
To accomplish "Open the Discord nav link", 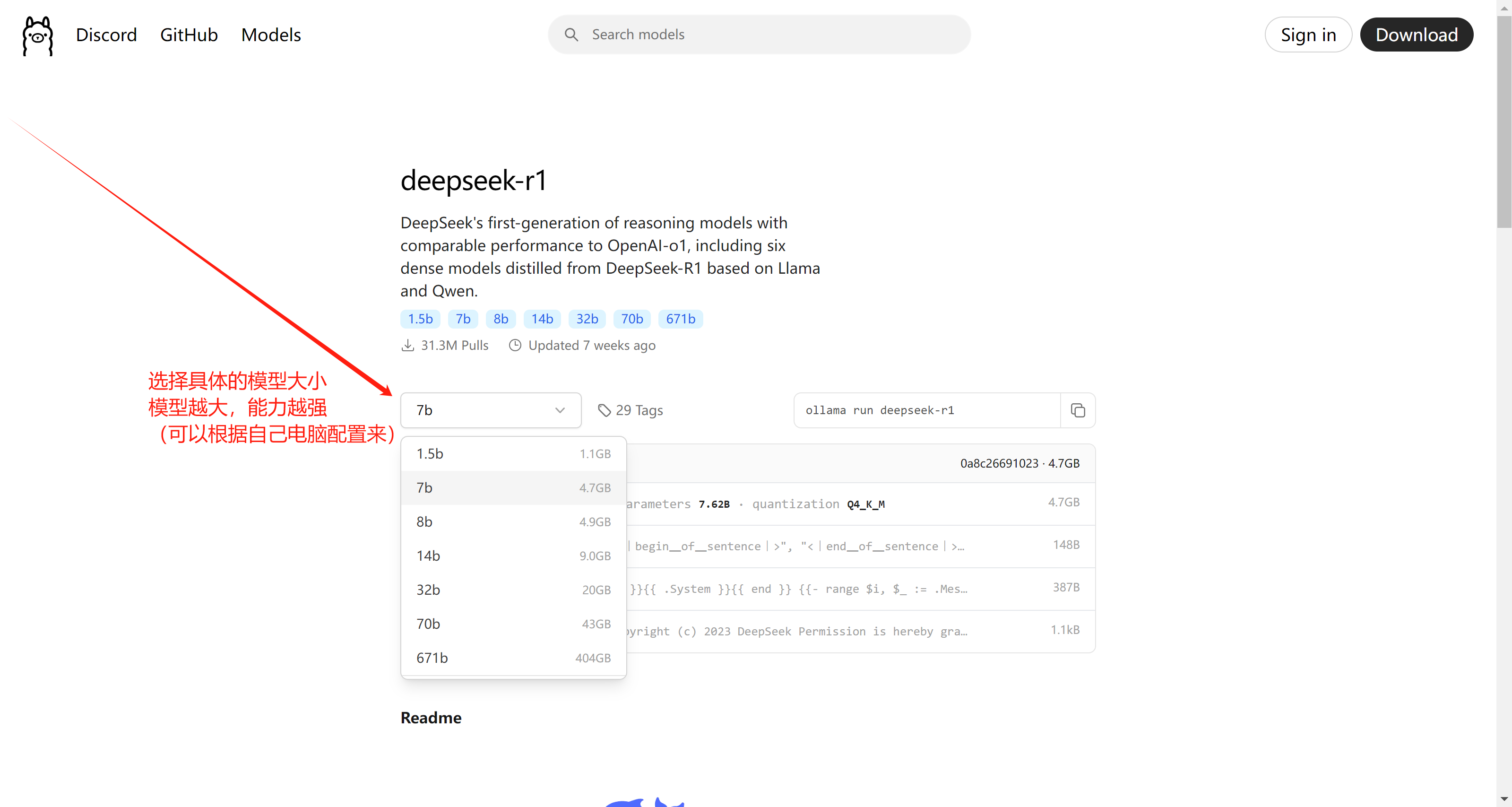I will coord(106,35).
